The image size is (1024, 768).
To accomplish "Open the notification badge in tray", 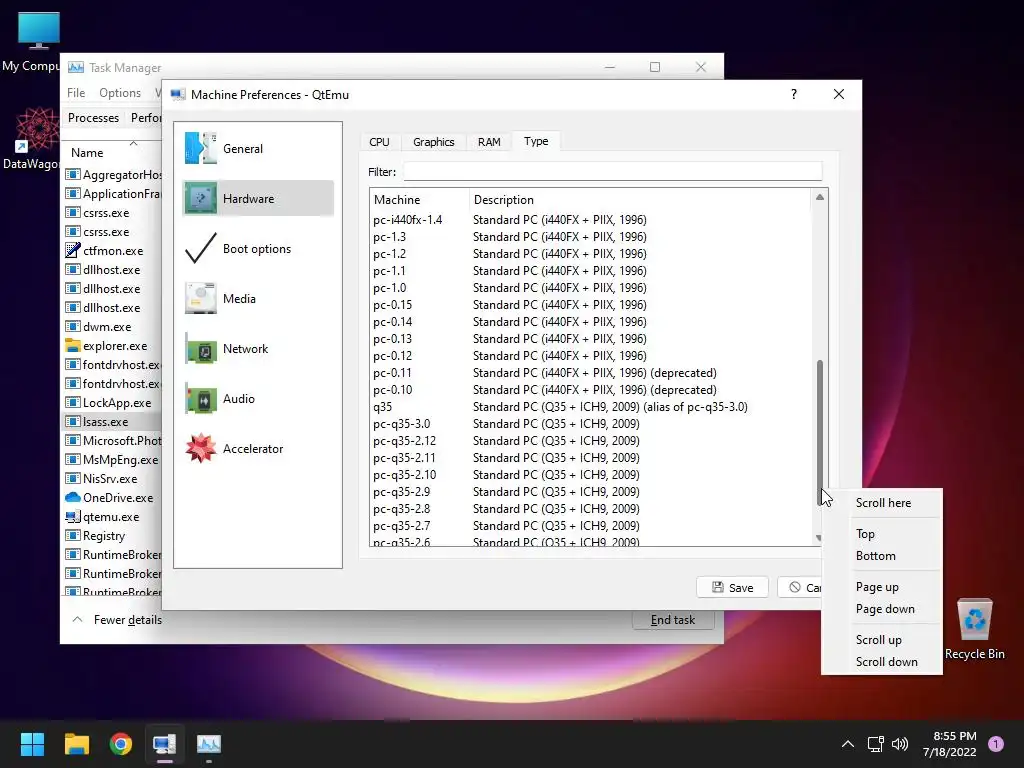I will [x=996, y=744].
